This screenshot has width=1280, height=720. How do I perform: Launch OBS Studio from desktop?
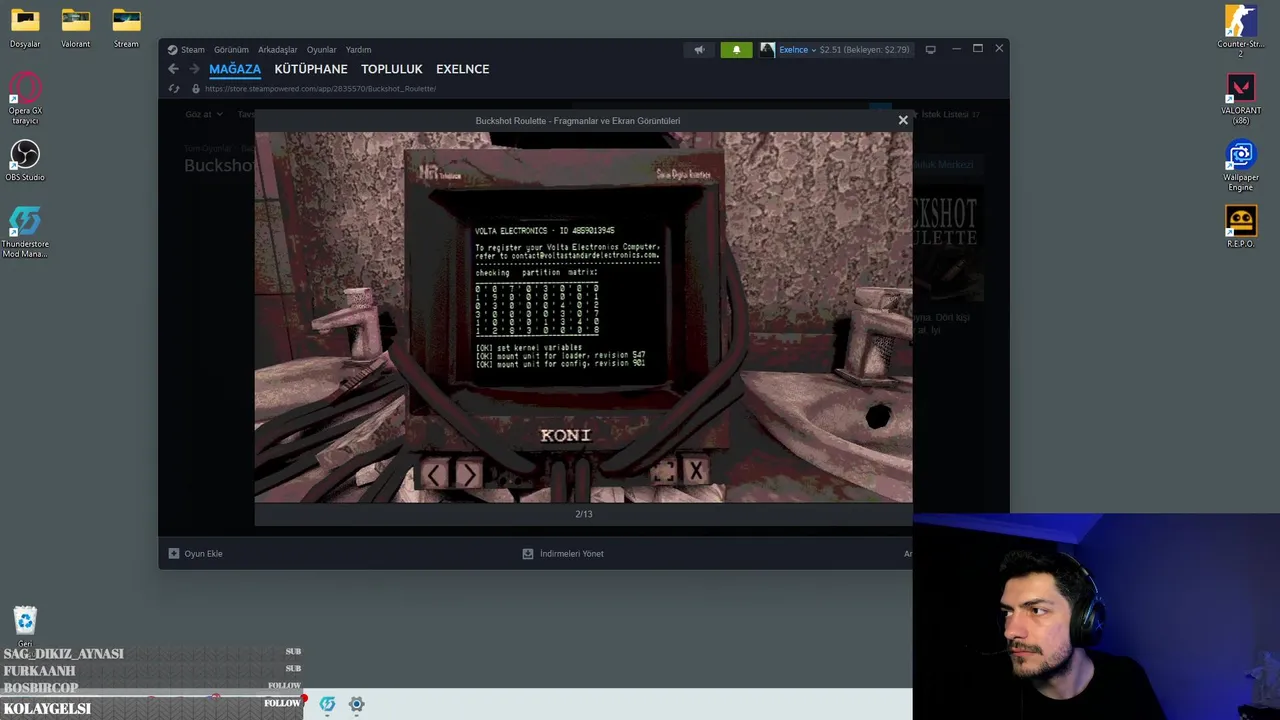pyautogui.click(x=25, y=160)
